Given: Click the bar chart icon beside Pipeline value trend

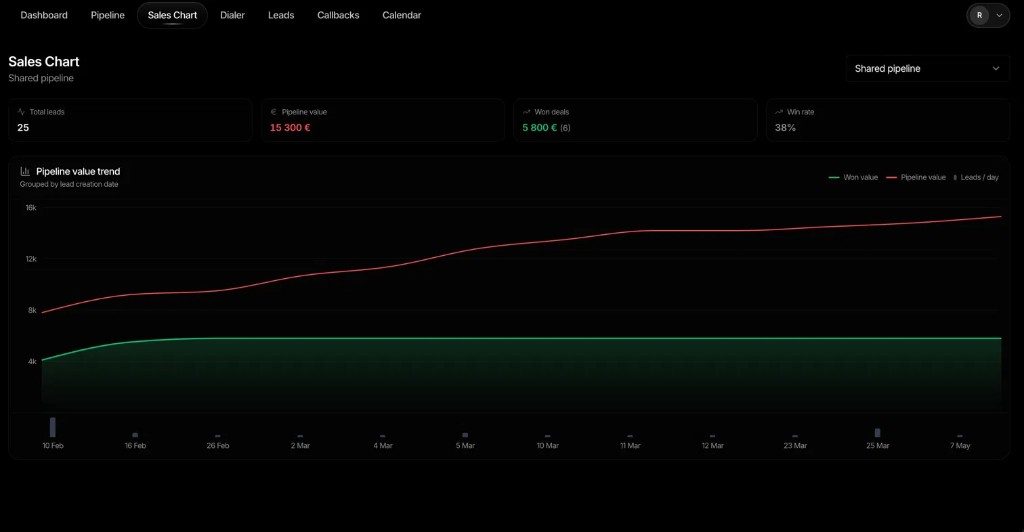Looking at the screenshot, I should pos(25,172).
